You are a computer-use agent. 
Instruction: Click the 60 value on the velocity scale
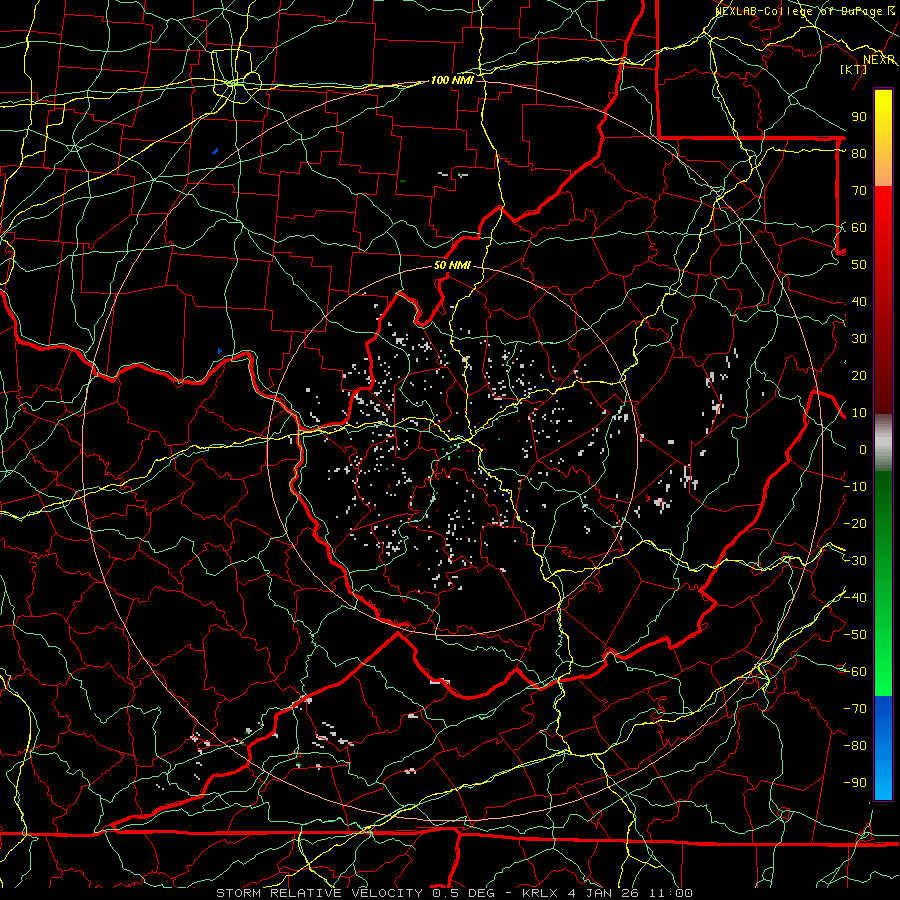[859, 227]
